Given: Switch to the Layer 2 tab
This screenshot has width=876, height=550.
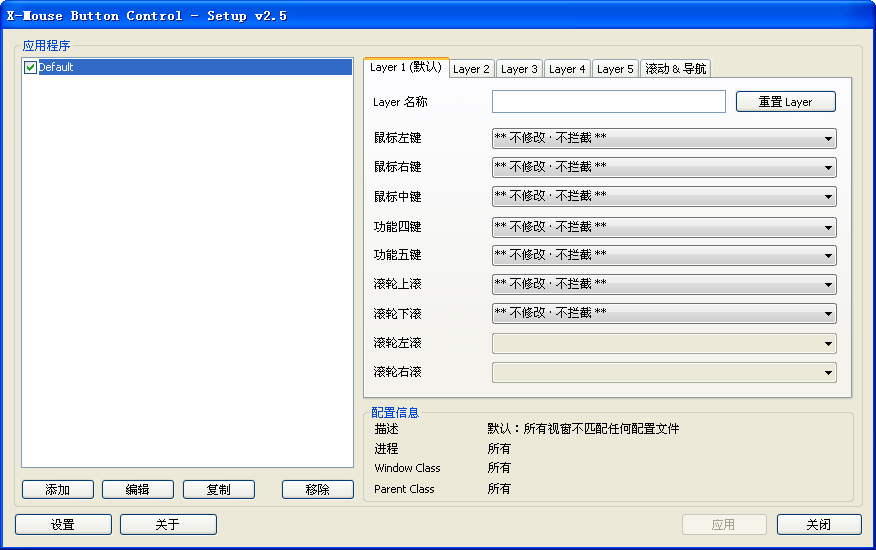Looking at the screenshot, I should click(472, 69).
